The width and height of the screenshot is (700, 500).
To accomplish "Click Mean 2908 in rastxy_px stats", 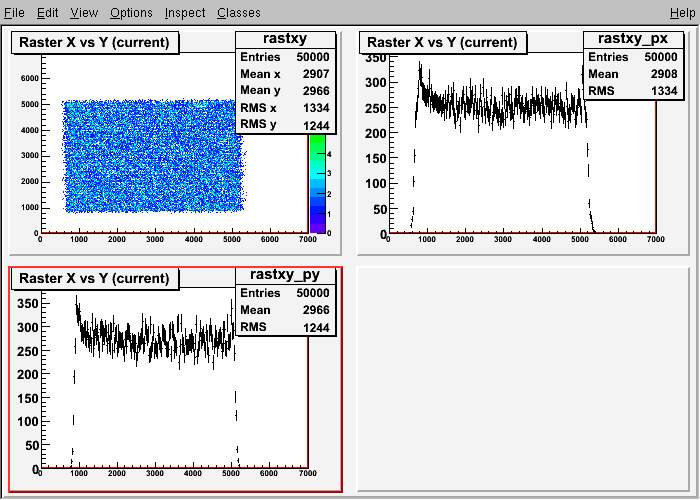I will (633, 74).
